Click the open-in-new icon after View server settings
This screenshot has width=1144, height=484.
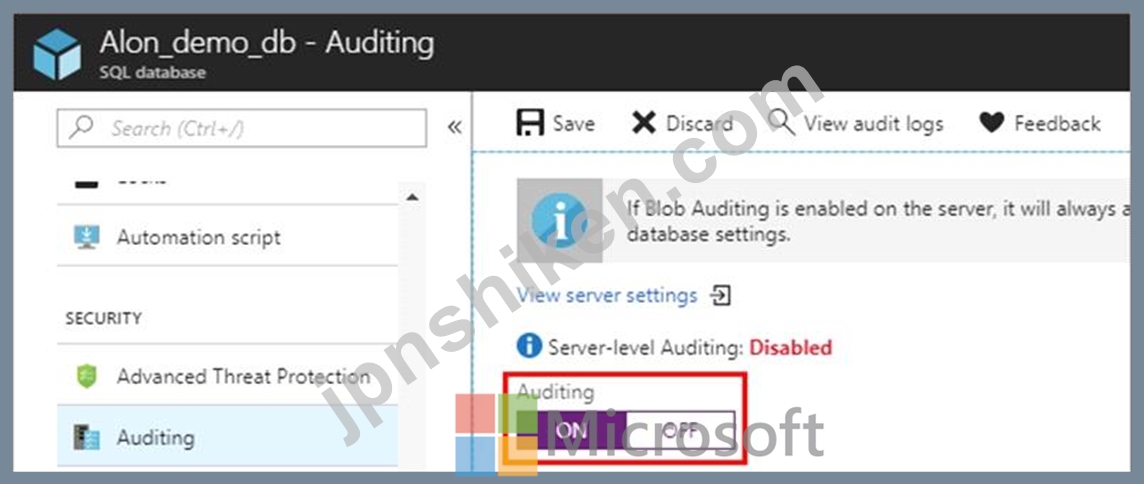click(x=721, y=296)
